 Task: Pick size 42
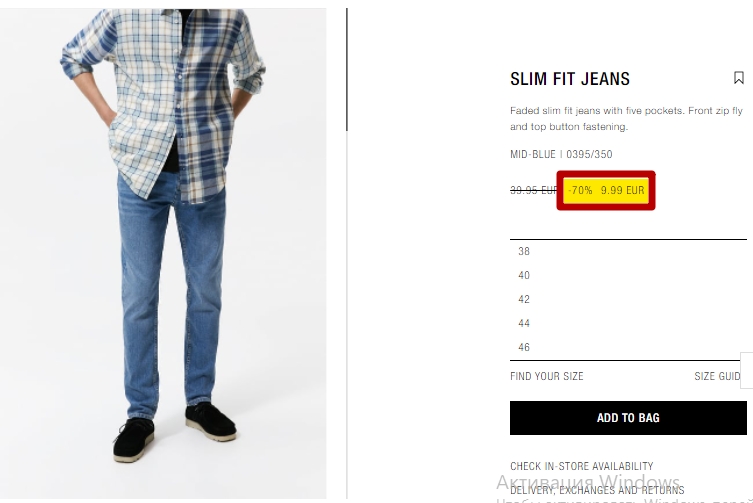pos(628,299)
